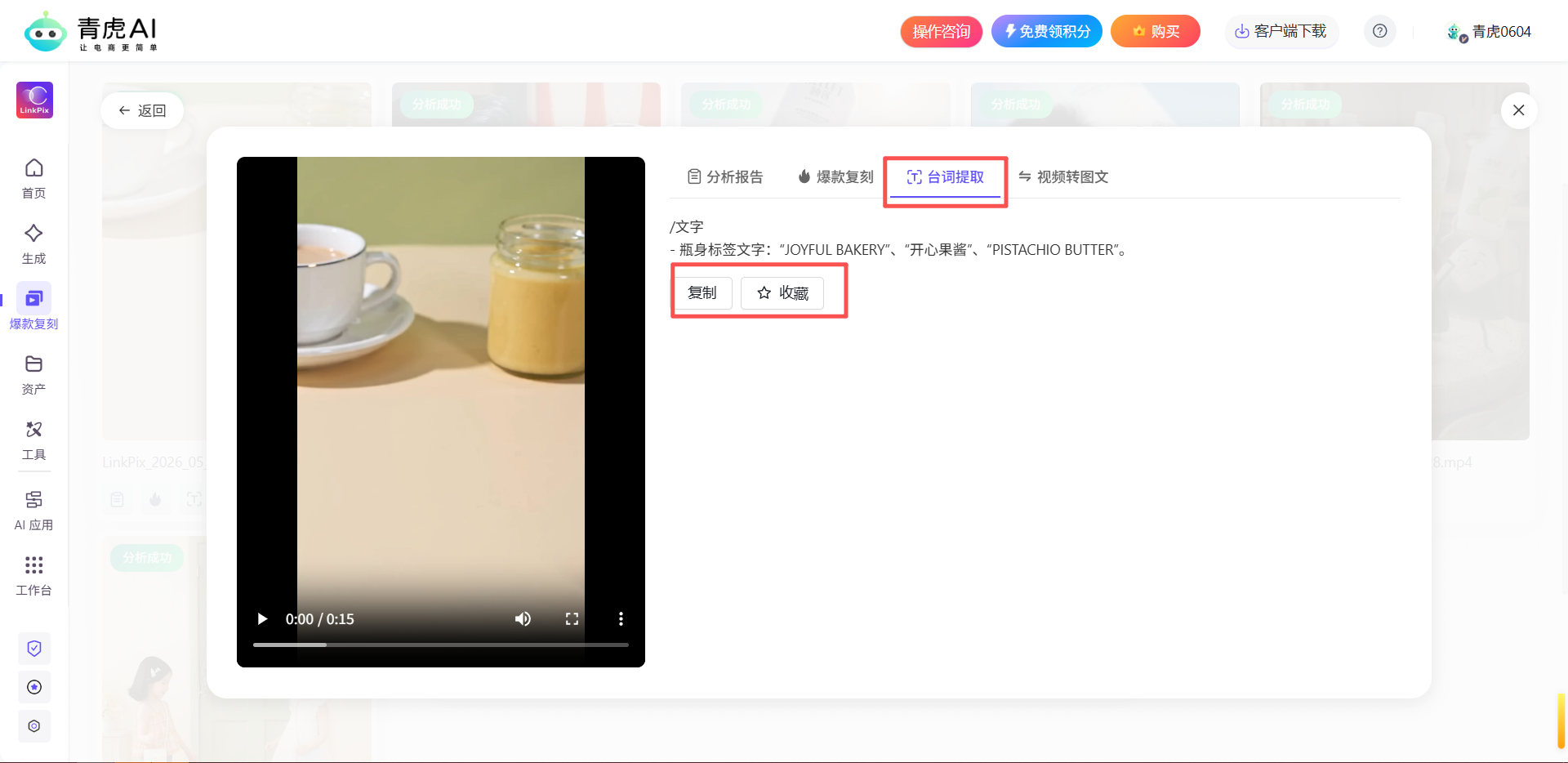Seek on the video progress bar
This screenshot has width=1568, height=763.
pyautogui.click(x=441, y=645)
